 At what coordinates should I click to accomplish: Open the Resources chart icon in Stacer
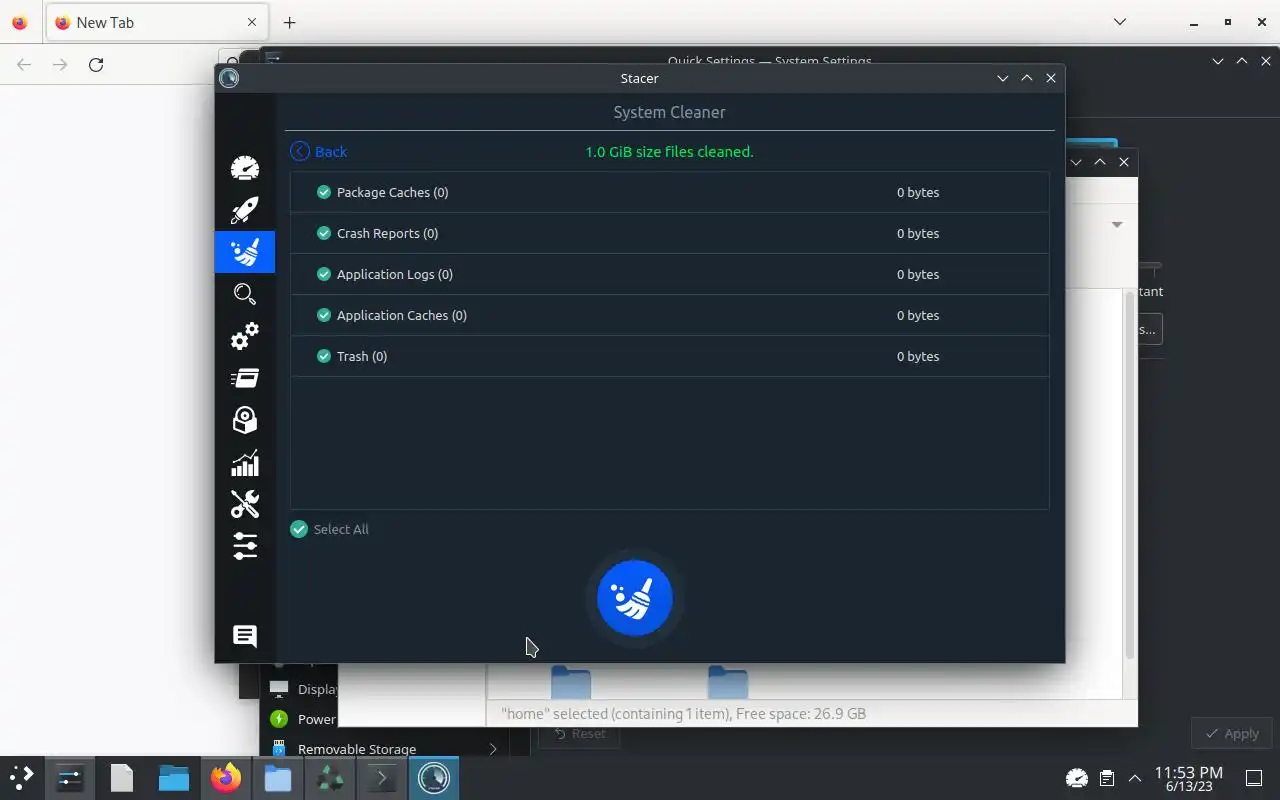[245, 462]
